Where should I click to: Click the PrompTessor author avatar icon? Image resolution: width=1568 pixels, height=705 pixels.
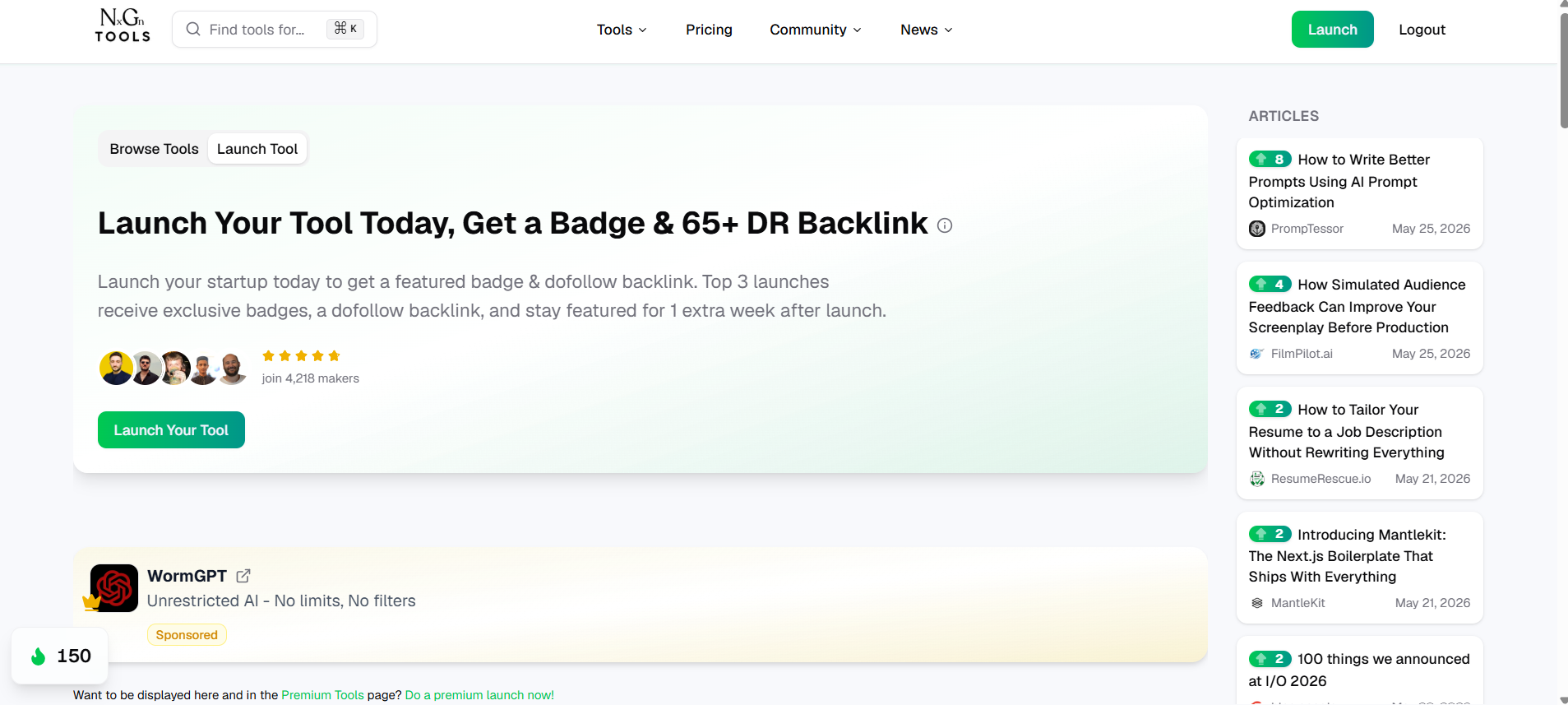click(1257, 229)
